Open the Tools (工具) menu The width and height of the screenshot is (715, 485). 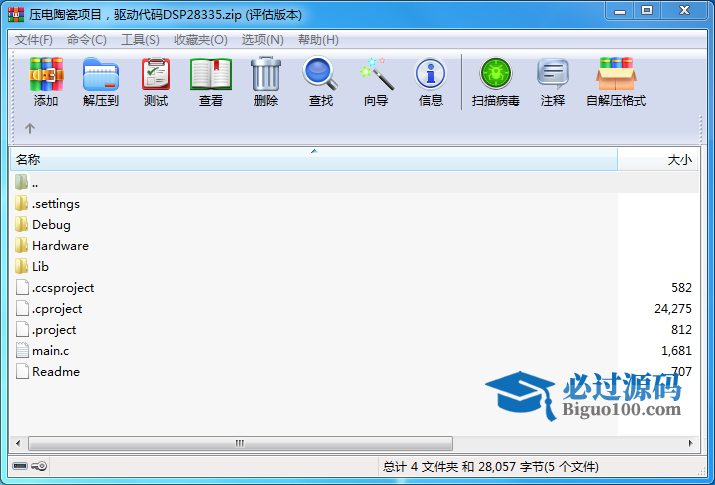(140, 40)
